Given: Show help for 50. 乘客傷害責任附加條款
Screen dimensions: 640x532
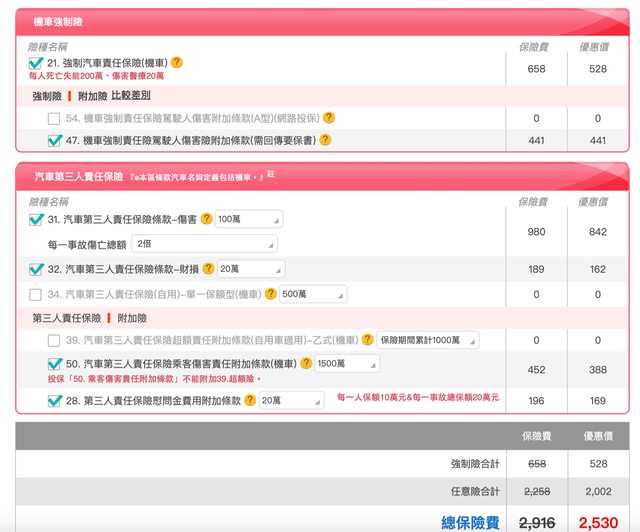Looking at the screenshot, I should [x=306, y=363].
